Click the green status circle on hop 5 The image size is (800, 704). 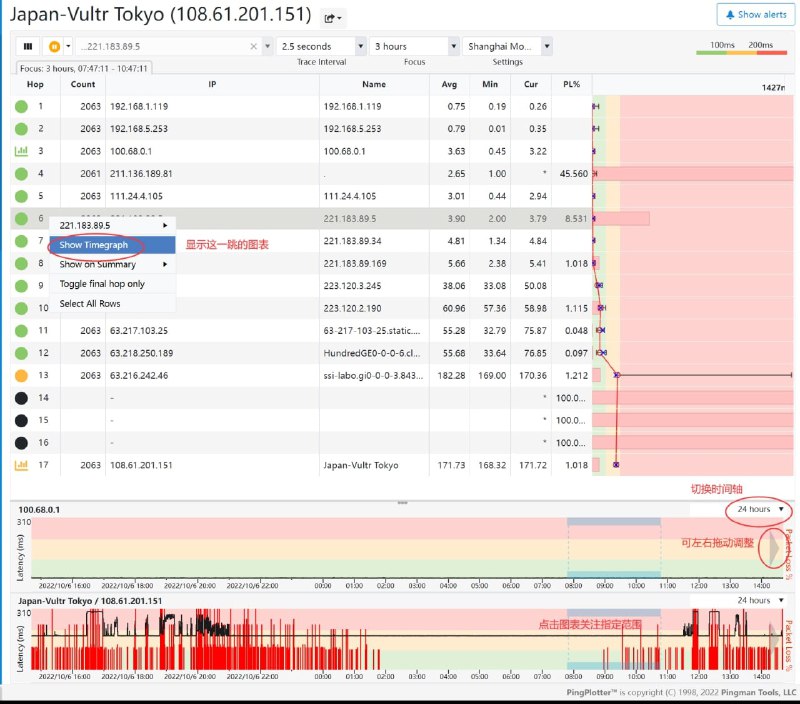[20, 195]
